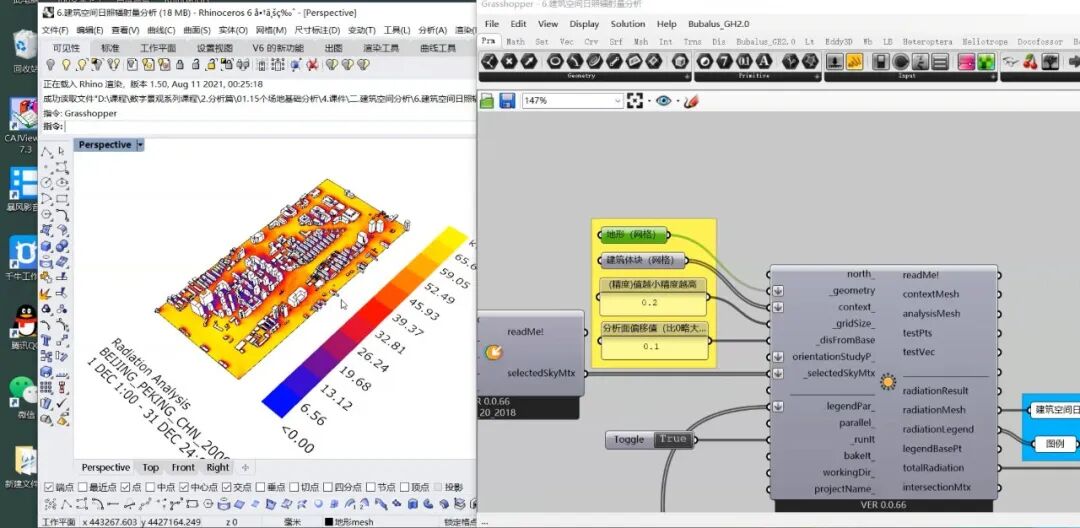Toggle the 中心点 osnap checkbox

point(184,487)
